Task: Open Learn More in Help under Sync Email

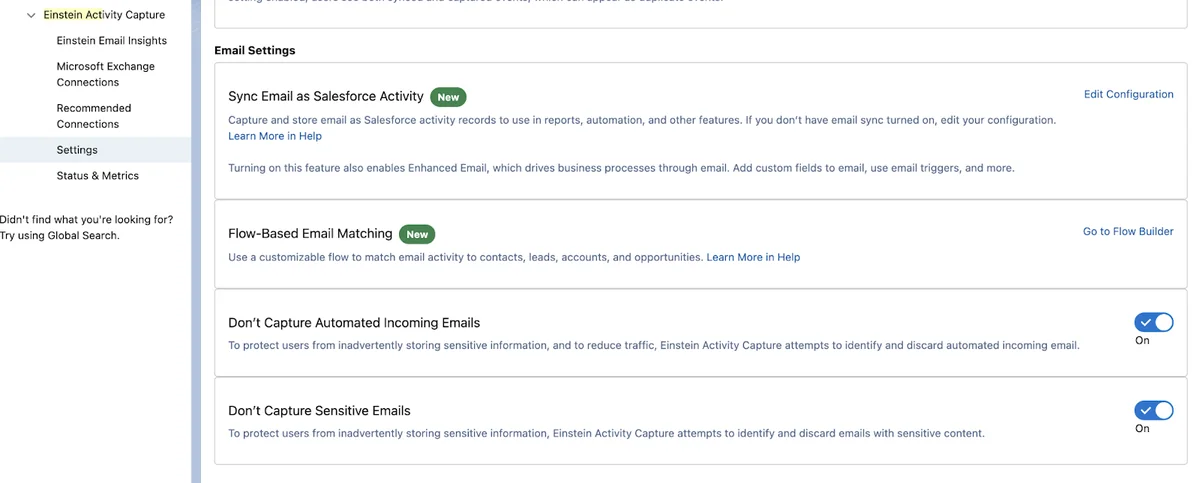Action: (275, 136)
